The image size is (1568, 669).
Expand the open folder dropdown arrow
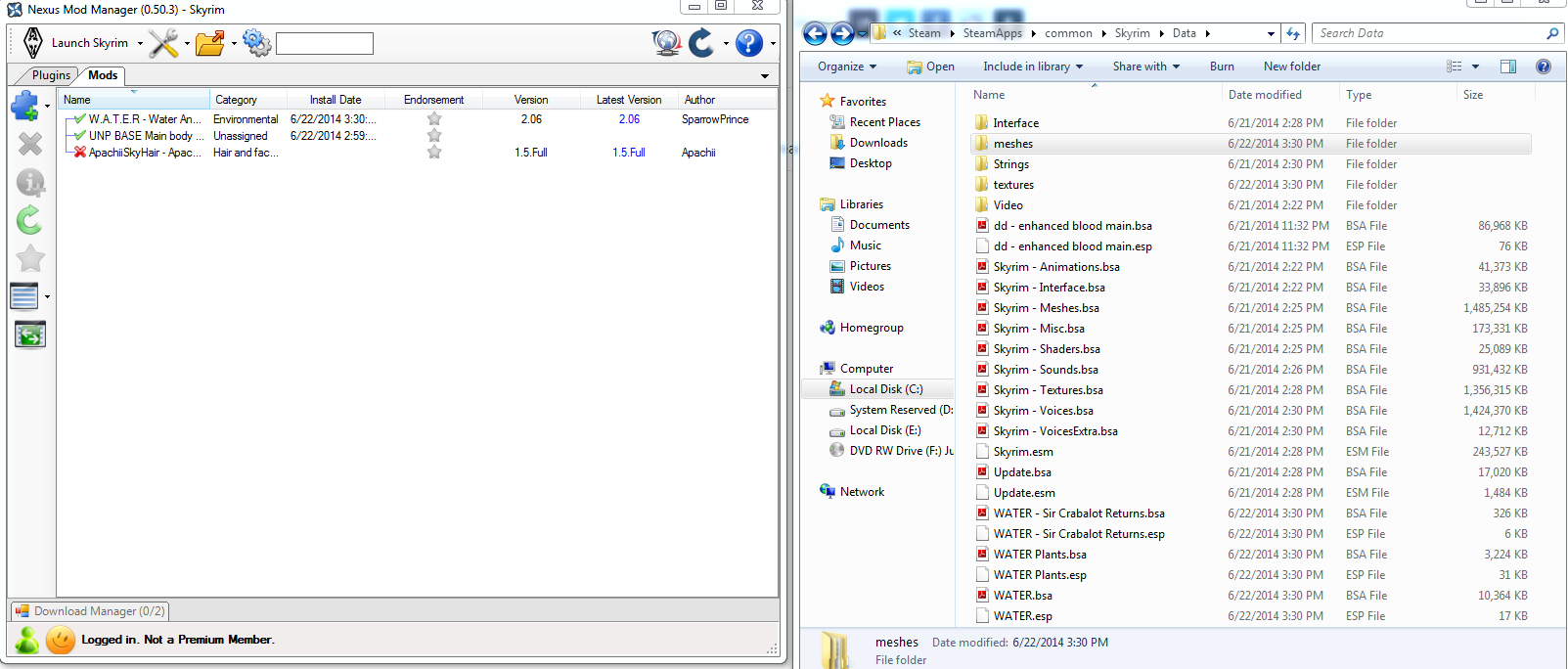(x=234, y=43)
